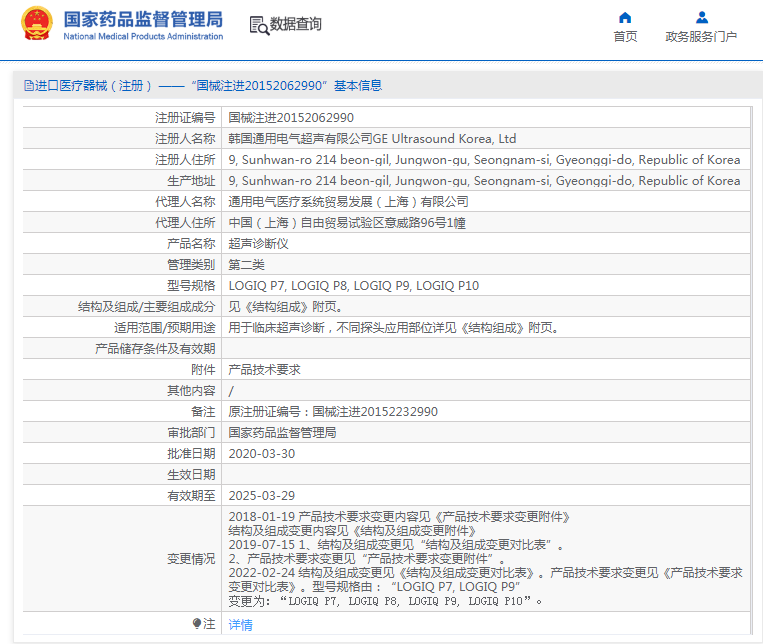
Task: Open the 详情 link
Action: point(240,625)
